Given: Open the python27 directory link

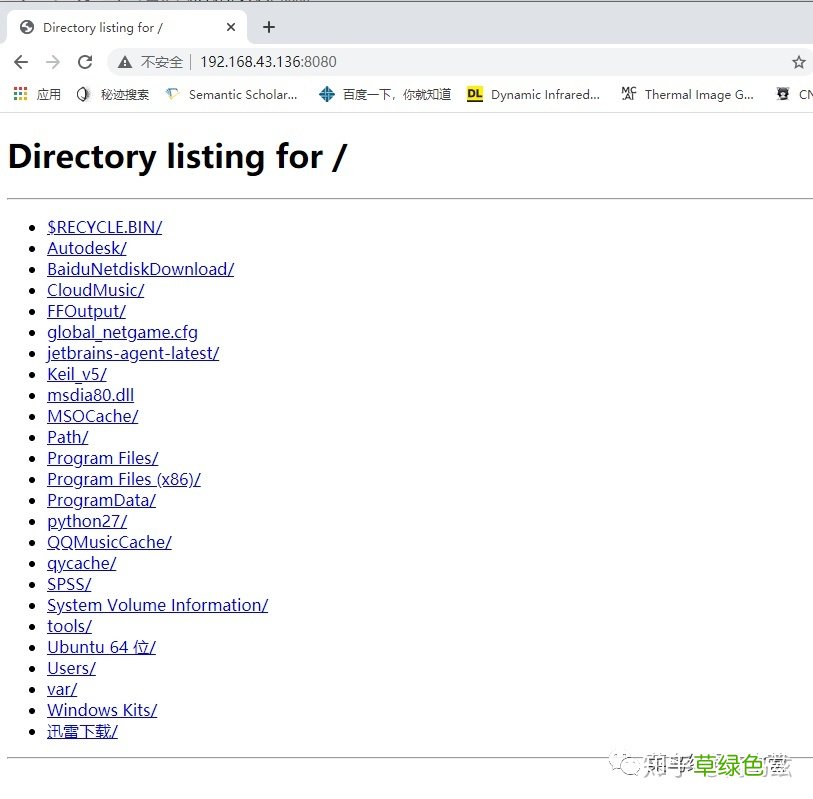Looking at the screenshot, I should [x=86, y=521].
